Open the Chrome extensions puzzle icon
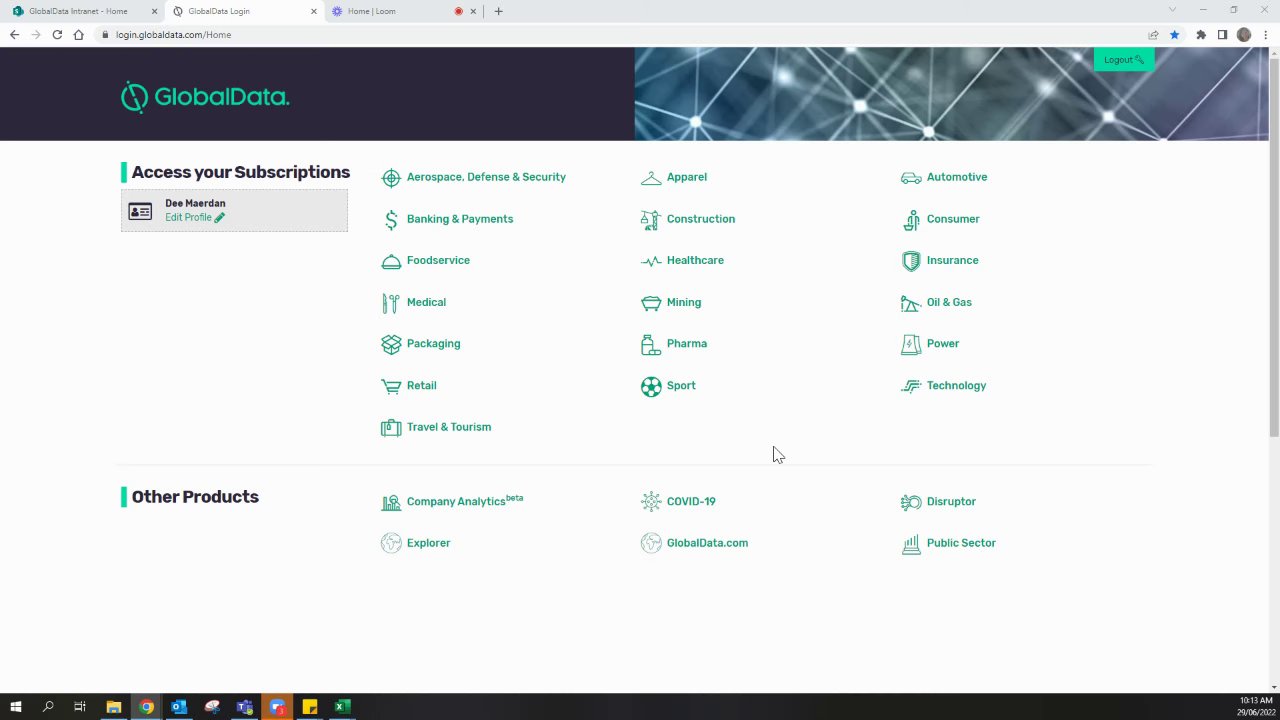This screenshot has height=720, width=1280. coord(1201,35)
